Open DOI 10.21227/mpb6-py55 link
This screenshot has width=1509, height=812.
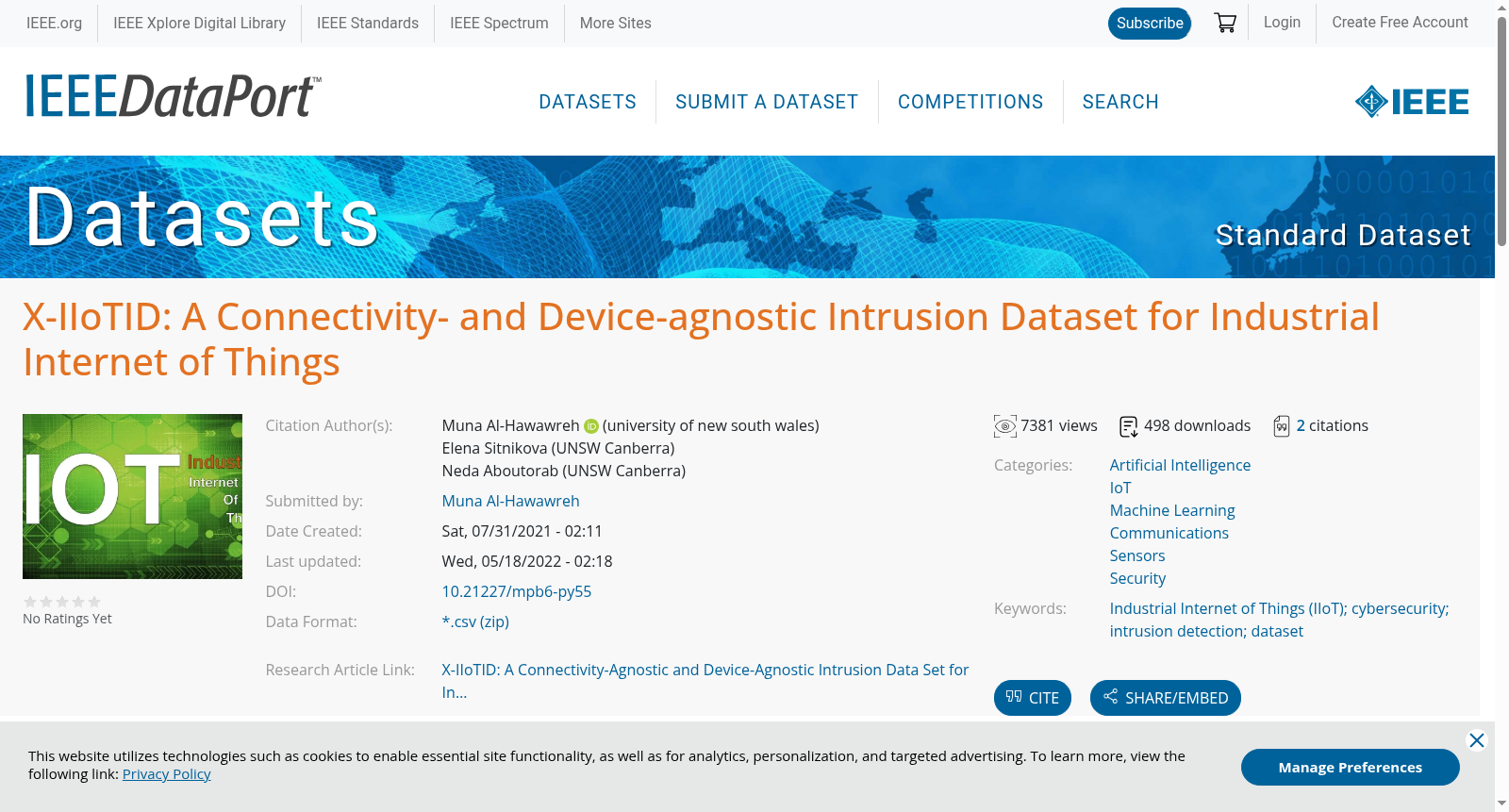pos(517,592)
